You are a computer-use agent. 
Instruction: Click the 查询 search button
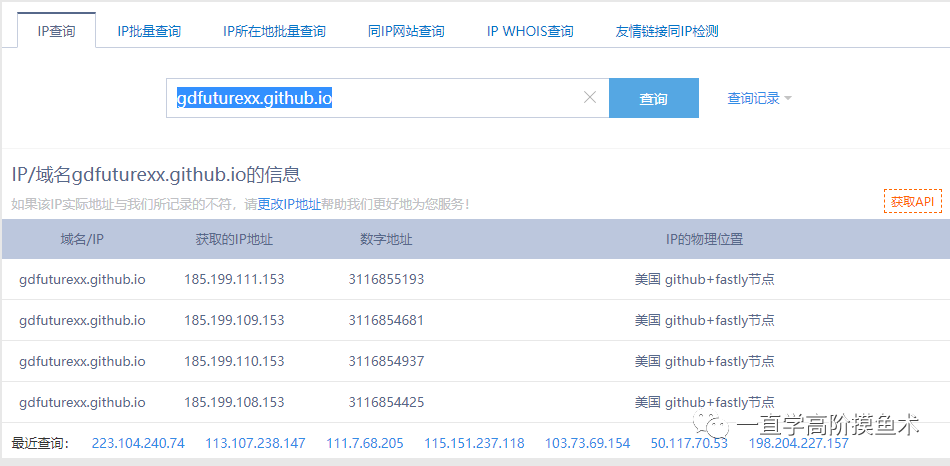coord(654,98)
